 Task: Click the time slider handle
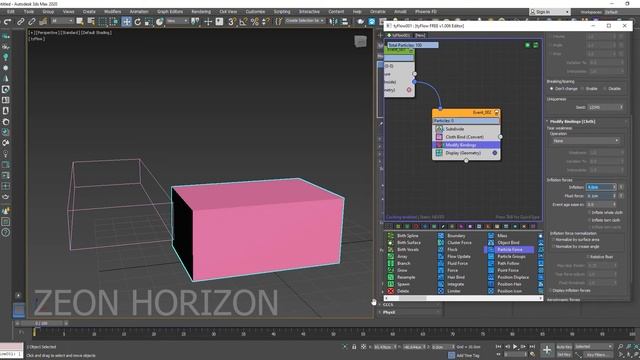(x=41, y=323)
